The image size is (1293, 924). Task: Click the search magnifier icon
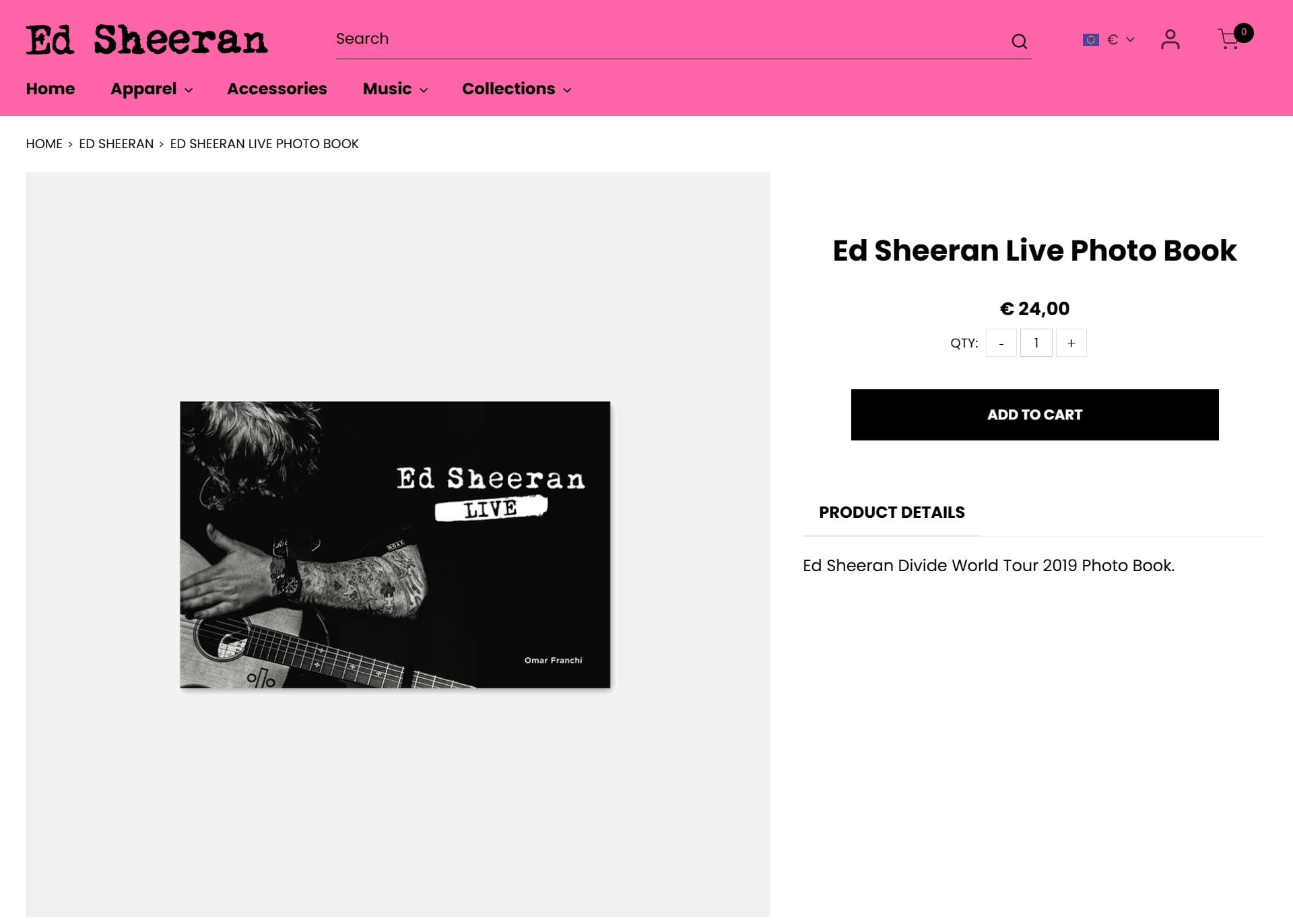(x=1019, y=42)
